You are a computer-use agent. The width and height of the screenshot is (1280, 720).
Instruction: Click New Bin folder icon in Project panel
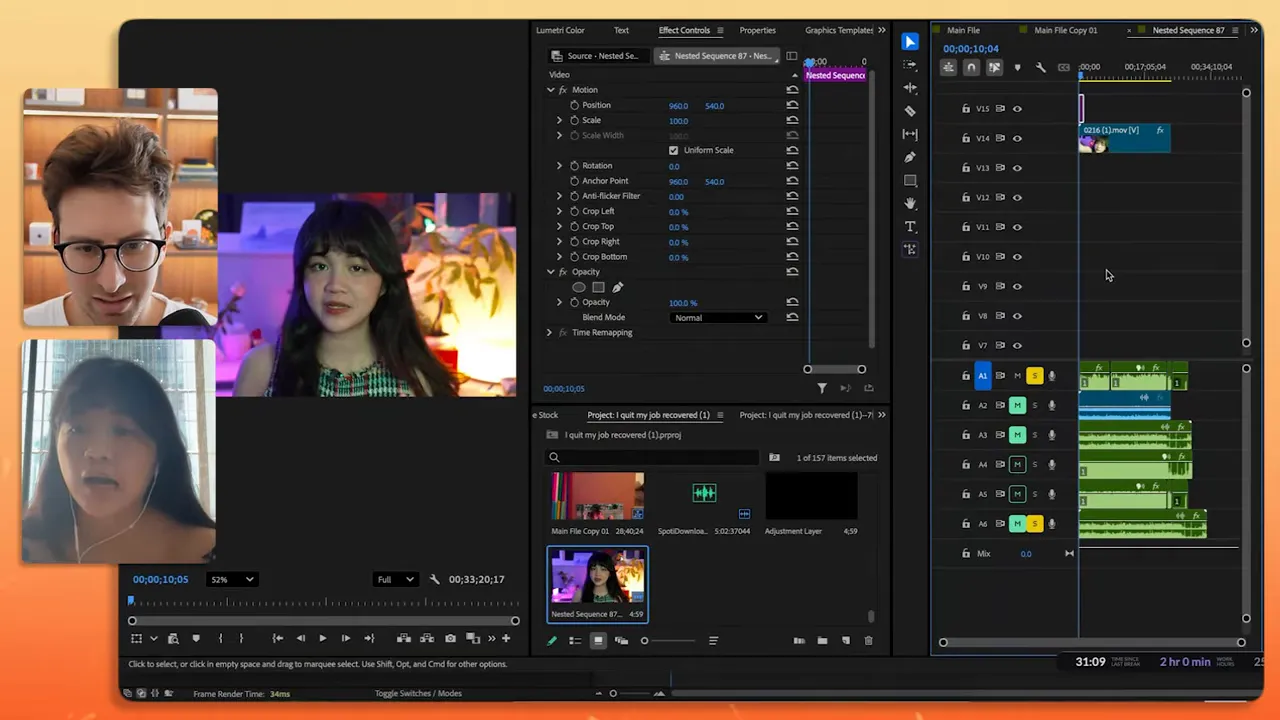point(822,640)
